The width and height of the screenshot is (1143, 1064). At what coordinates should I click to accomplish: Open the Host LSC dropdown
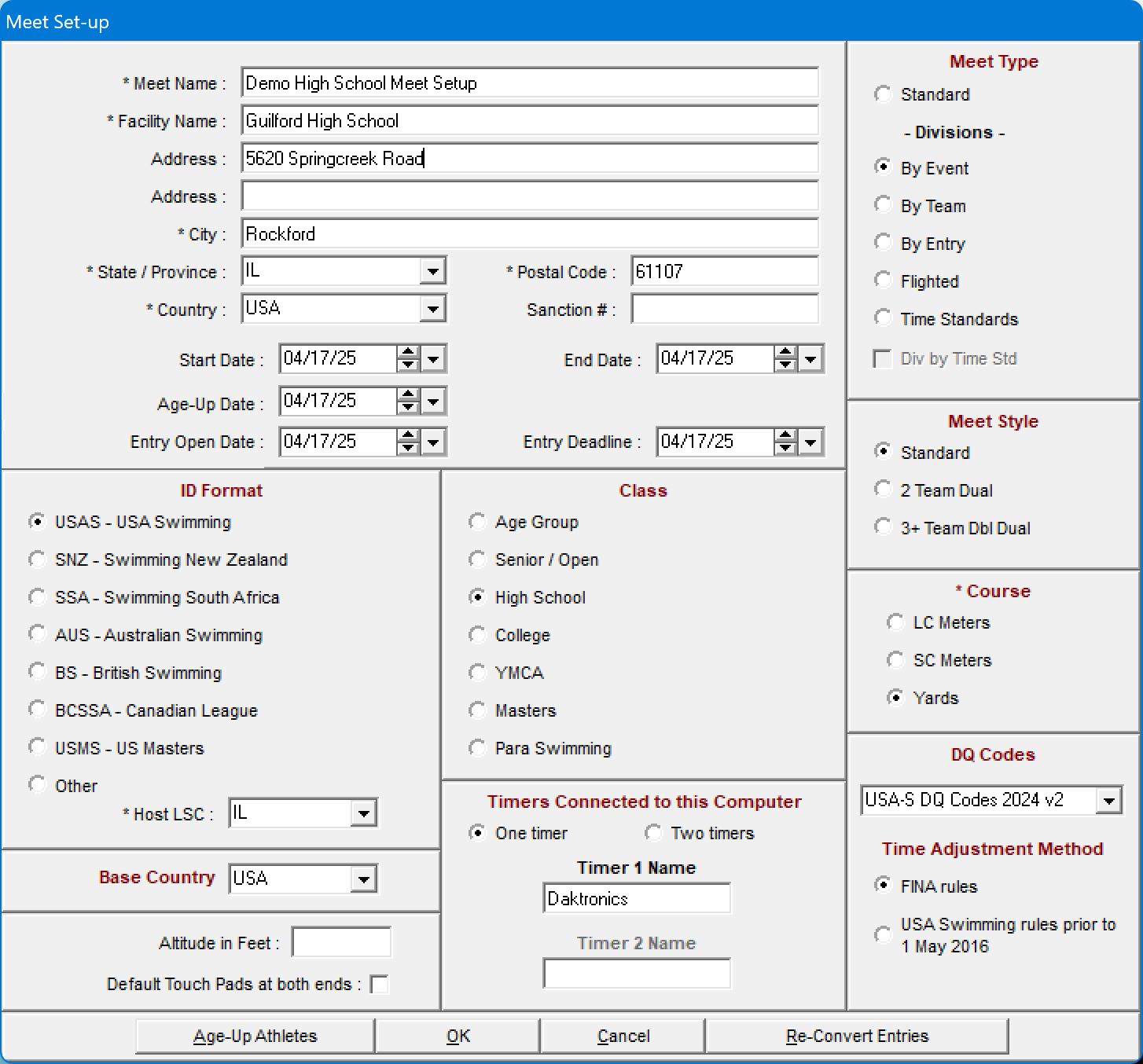[364, 813]
